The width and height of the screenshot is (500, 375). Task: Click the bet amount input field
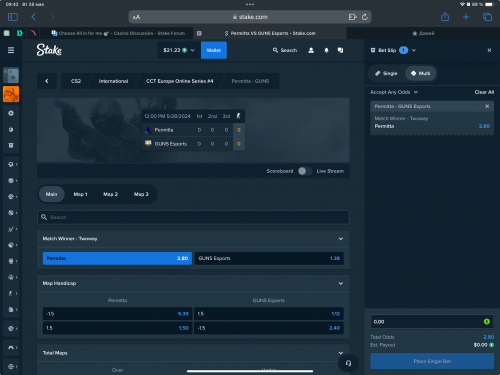point(432,322)
